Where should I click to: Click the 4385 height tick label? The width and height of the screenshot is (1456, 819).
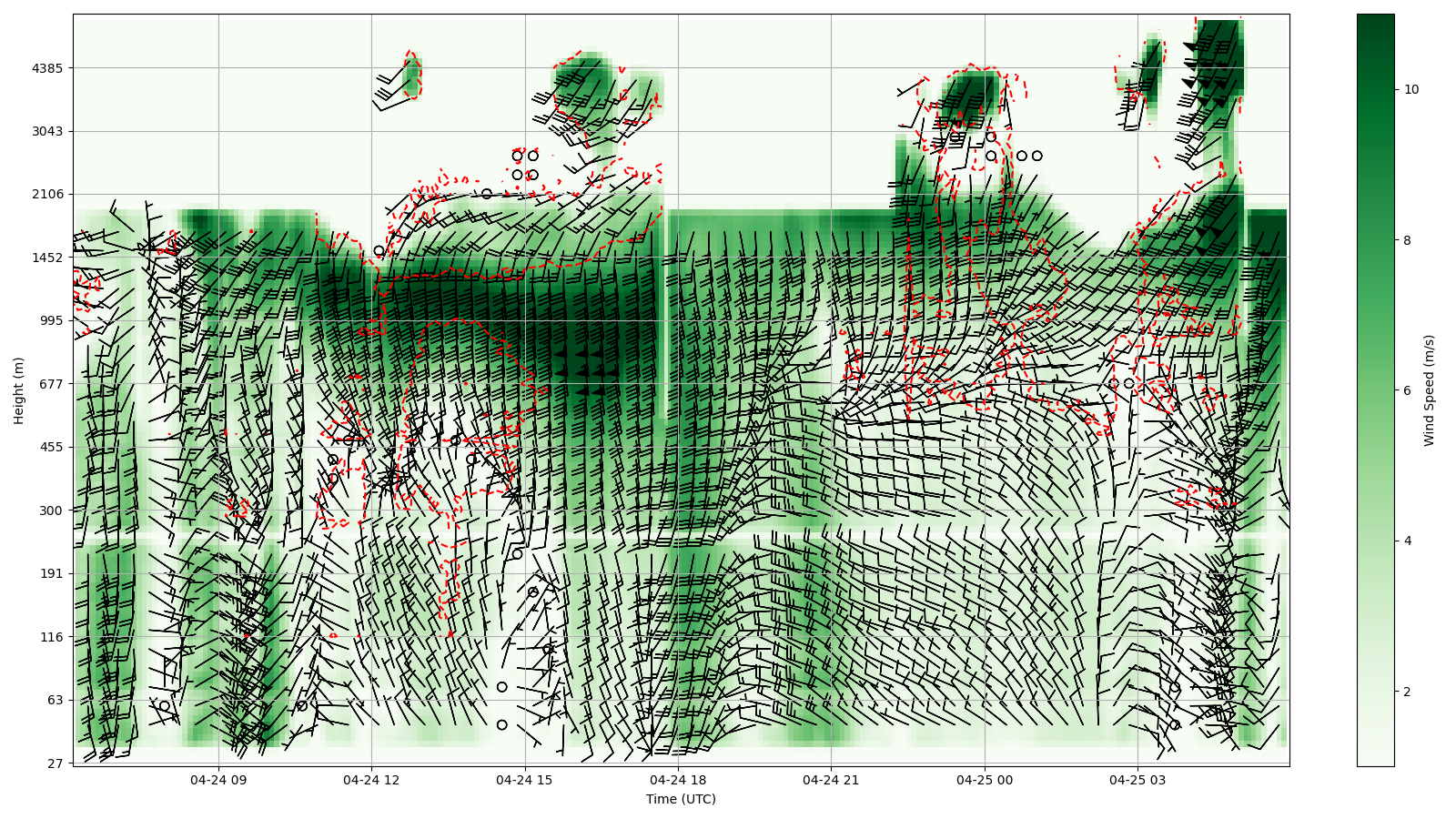[46, 68]
